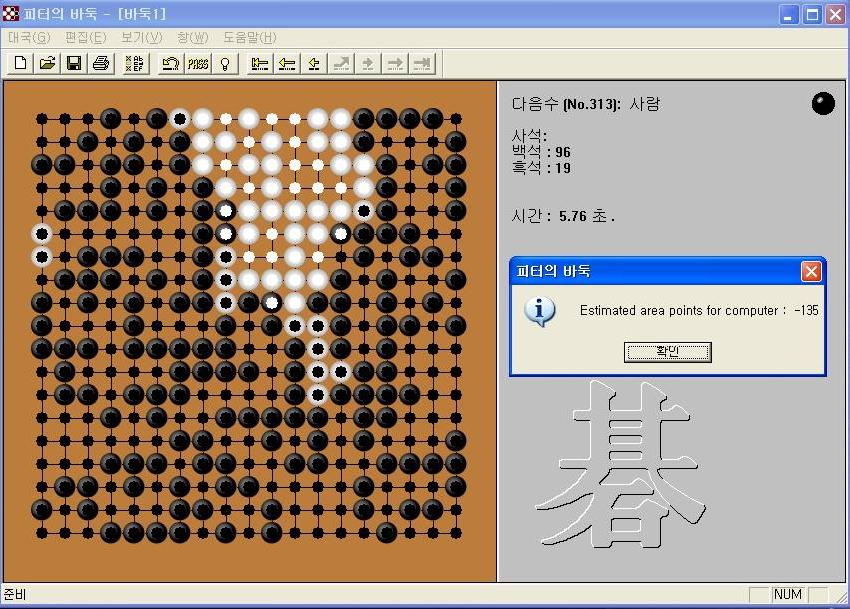The height and width of the screenshot is (609, 850).
Task: Click the app icon in title bar
Action: coord(10,14)
